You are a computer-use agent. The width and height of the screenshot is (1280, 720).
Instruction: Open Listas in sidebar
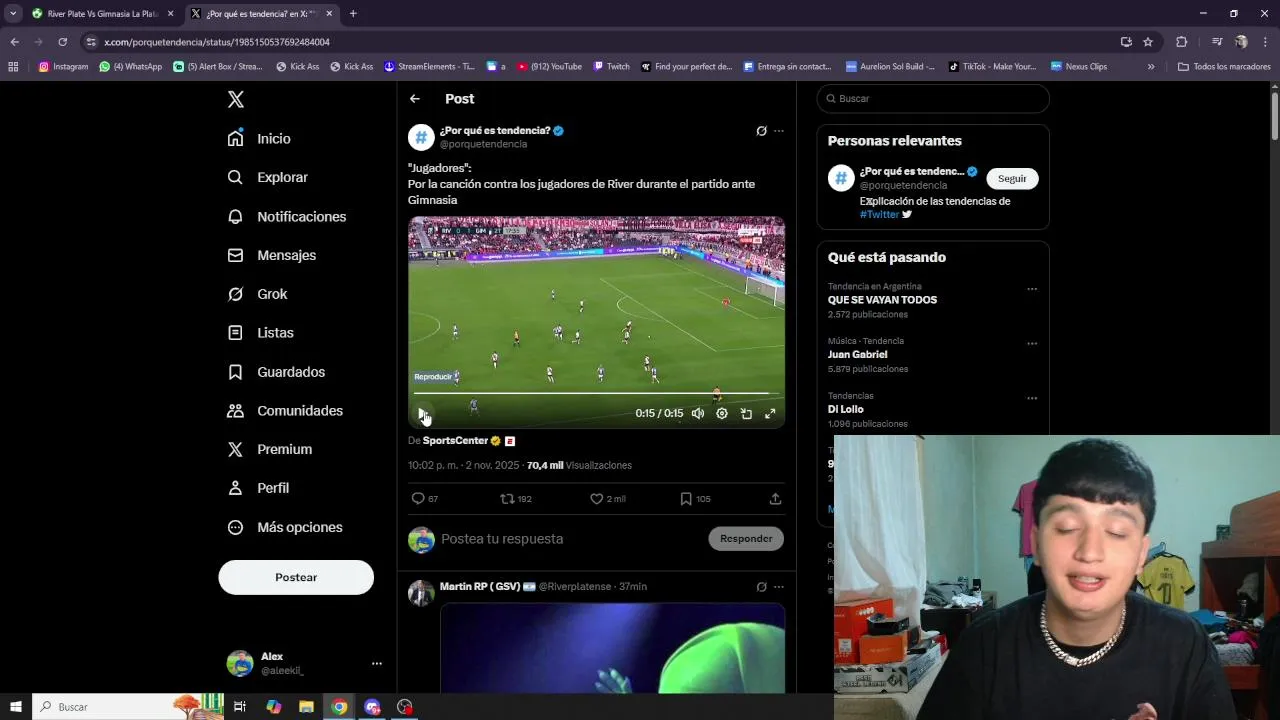coord(261,333)
